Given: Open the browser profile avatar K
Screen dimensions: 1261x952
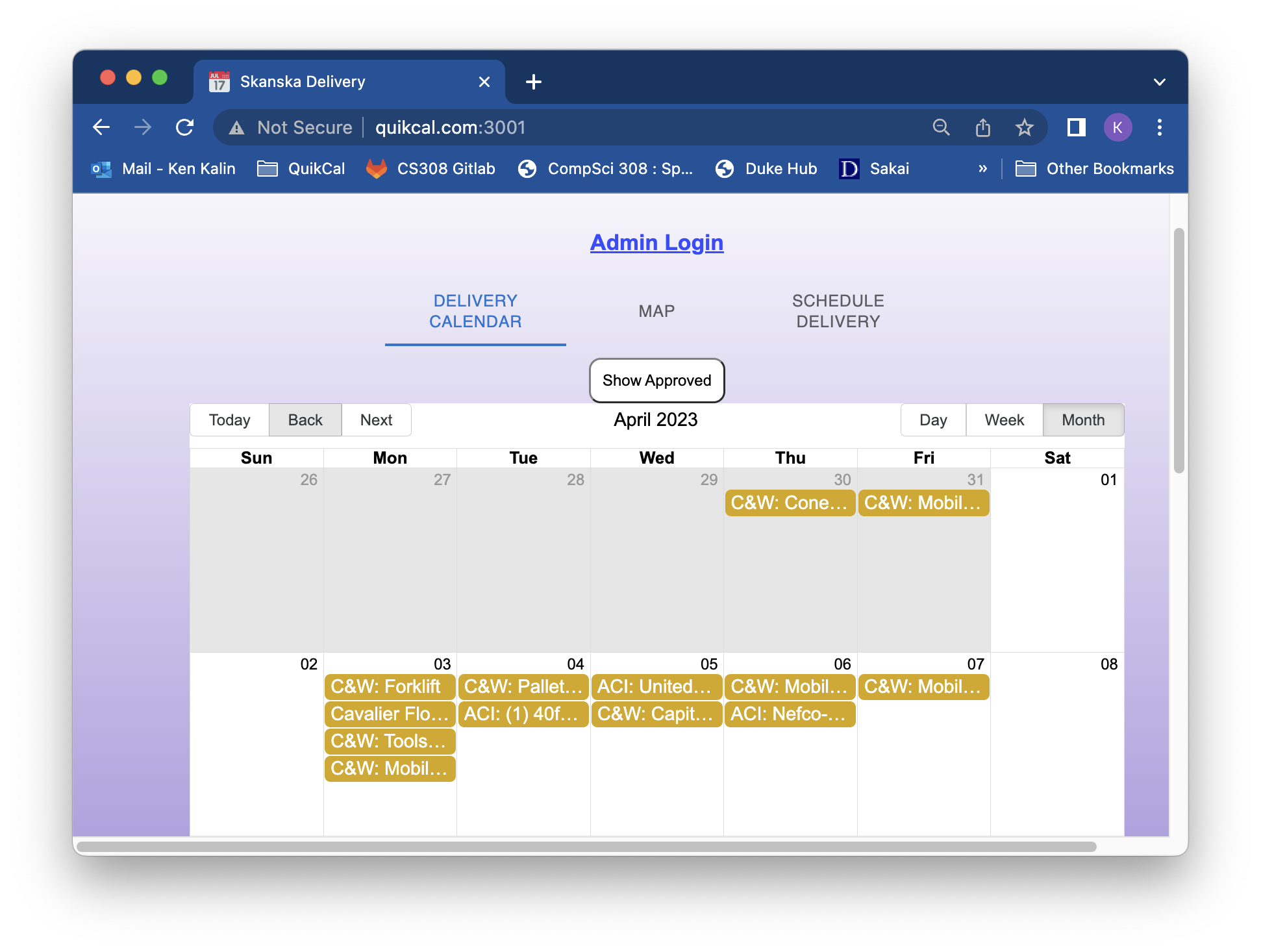Looking at the screenshot, I should (1118, 127).
